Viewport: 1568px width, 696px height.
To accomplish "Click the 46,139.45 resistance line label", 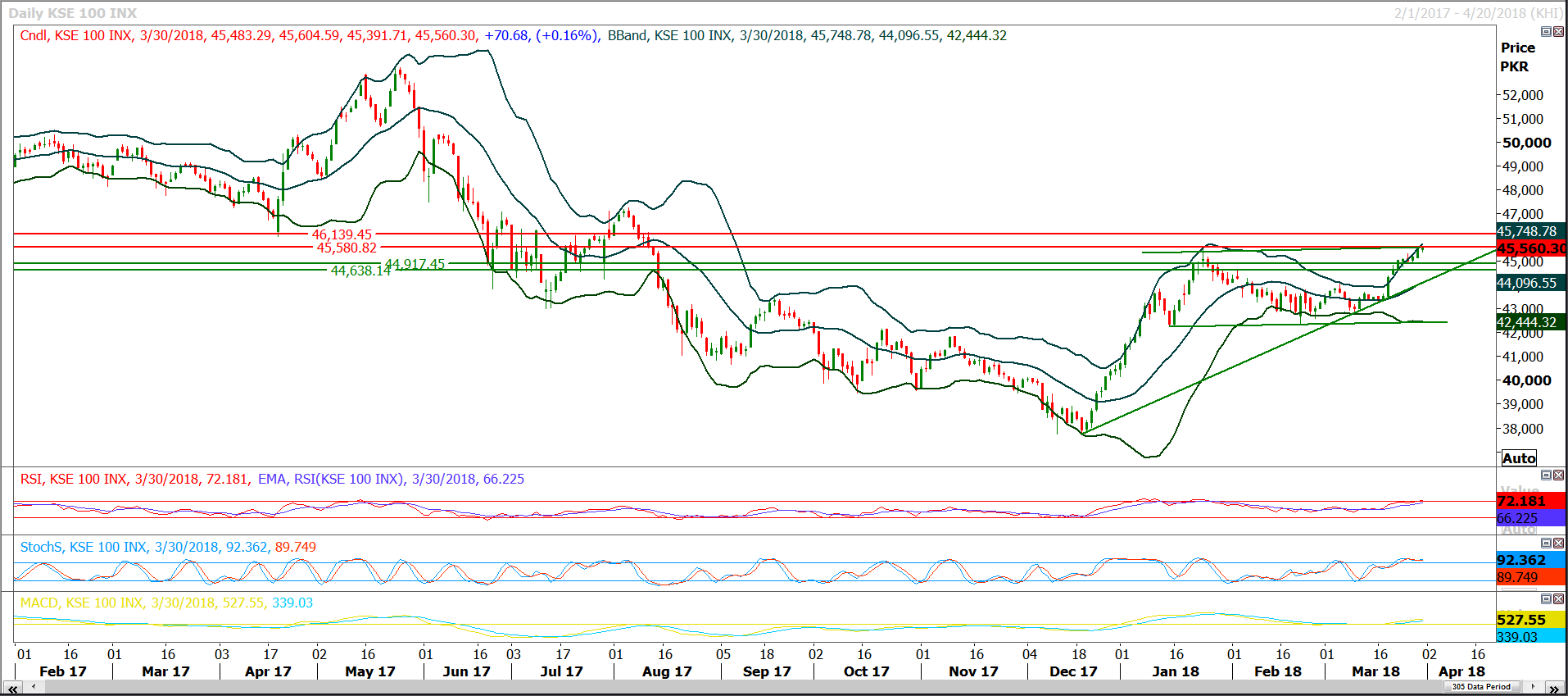I will 342,234.
